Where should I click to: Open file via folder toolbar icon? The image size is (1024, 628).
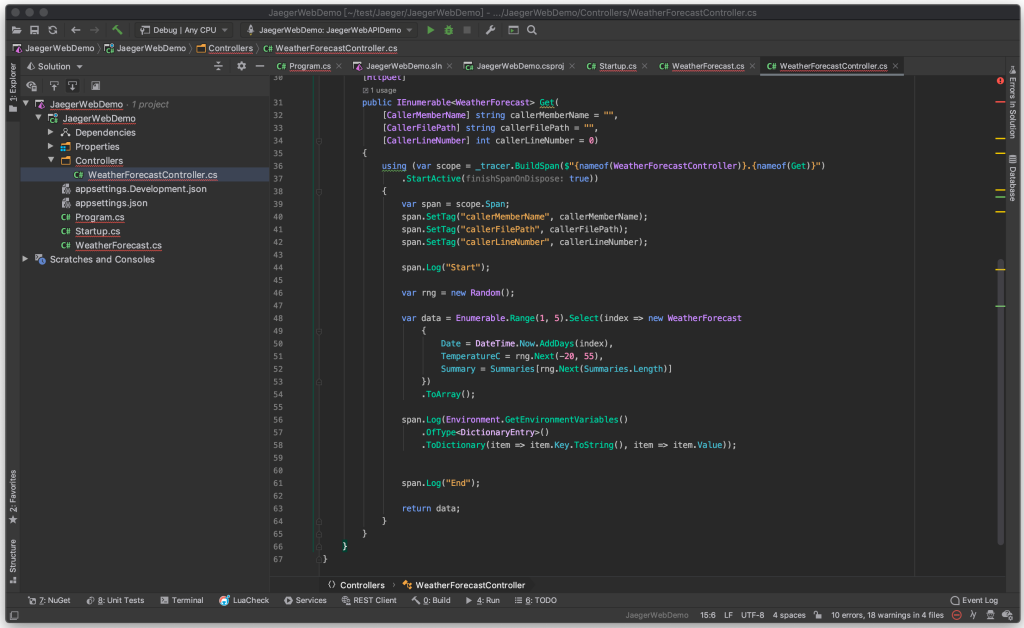pos(16,30)
